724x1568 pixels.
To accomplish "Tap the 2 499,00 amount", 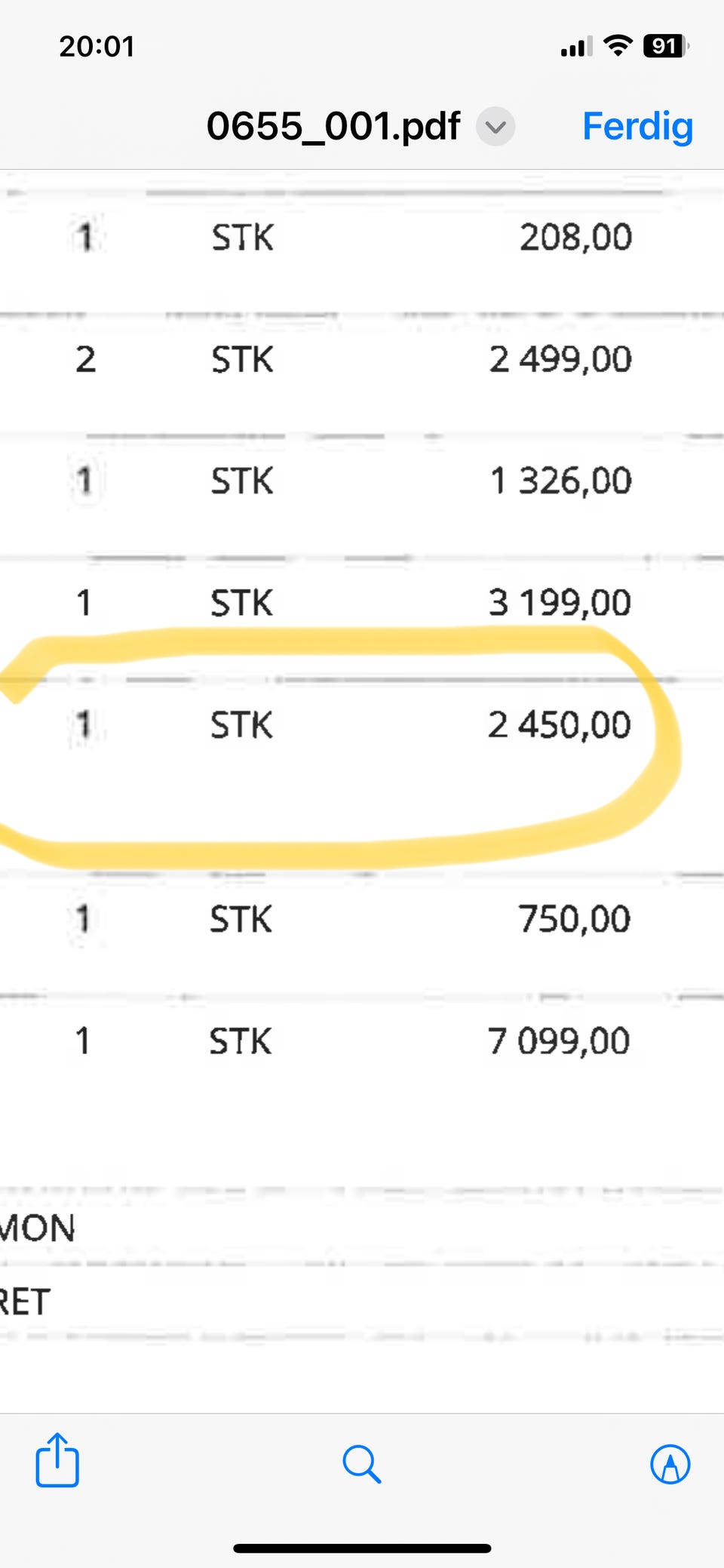I will point(560,359).
